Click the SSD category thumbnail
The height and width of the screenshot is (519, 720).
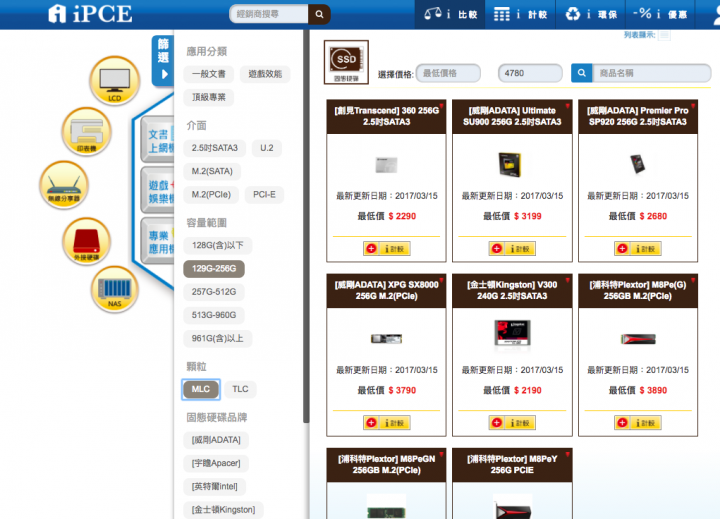(346, 62)
